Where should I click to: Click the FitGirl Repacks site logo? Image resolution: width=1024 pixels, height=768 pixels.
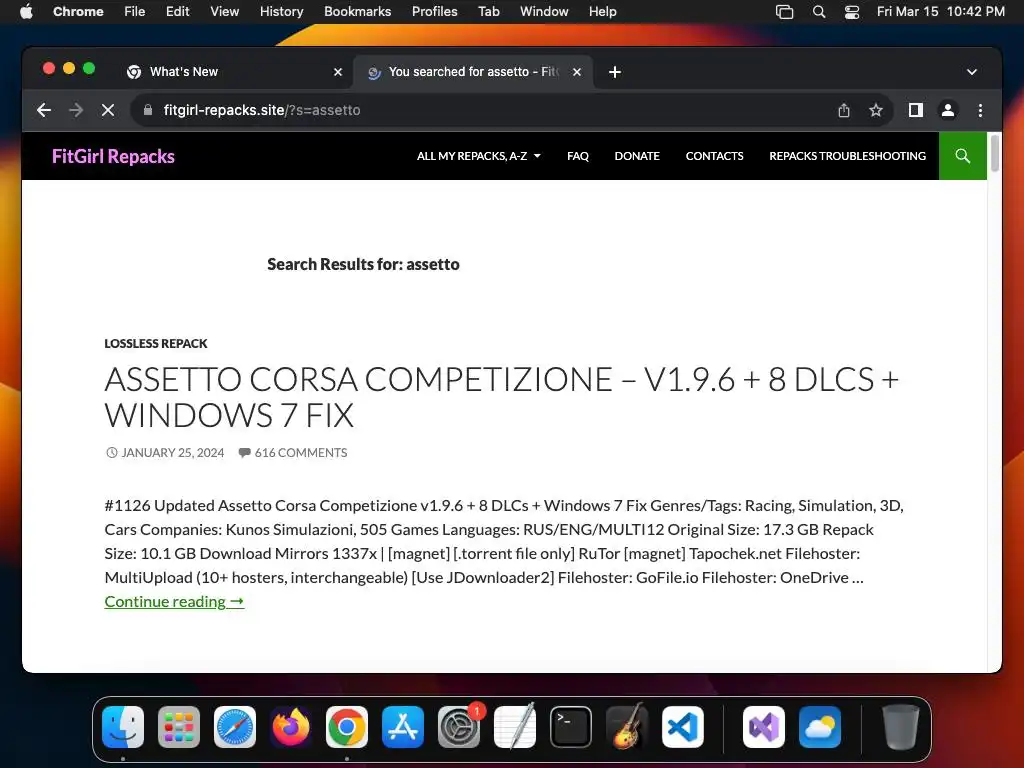pos(113,156)
